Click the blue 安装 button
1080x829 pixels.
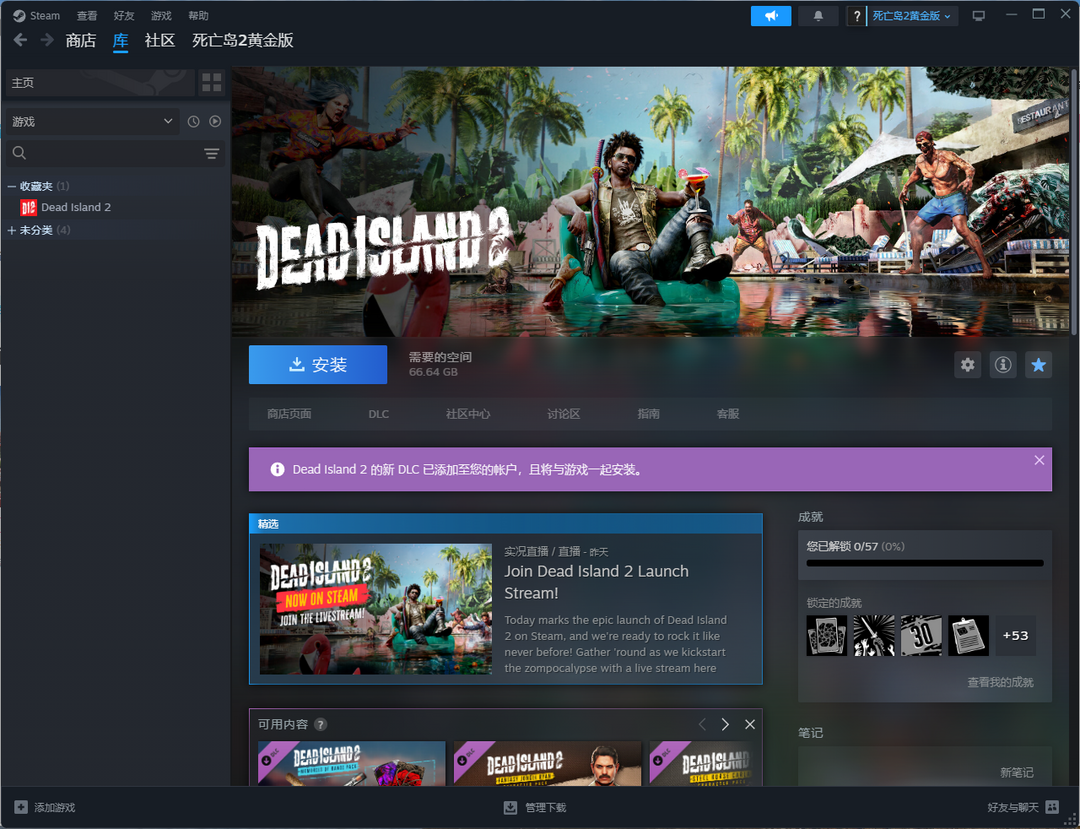[x=318, y=365]
